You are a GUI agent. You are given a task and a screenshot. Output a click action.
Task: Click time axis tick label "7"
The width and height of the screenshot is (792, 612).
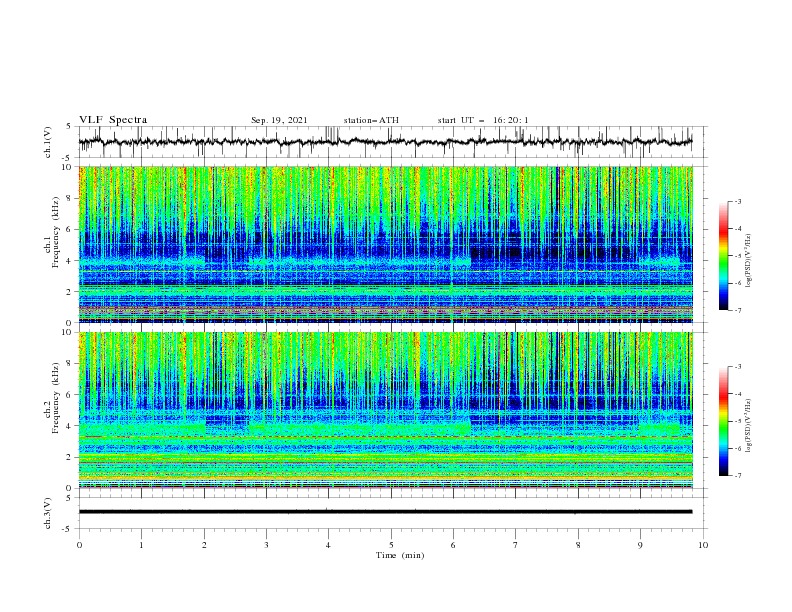[516, 545]
